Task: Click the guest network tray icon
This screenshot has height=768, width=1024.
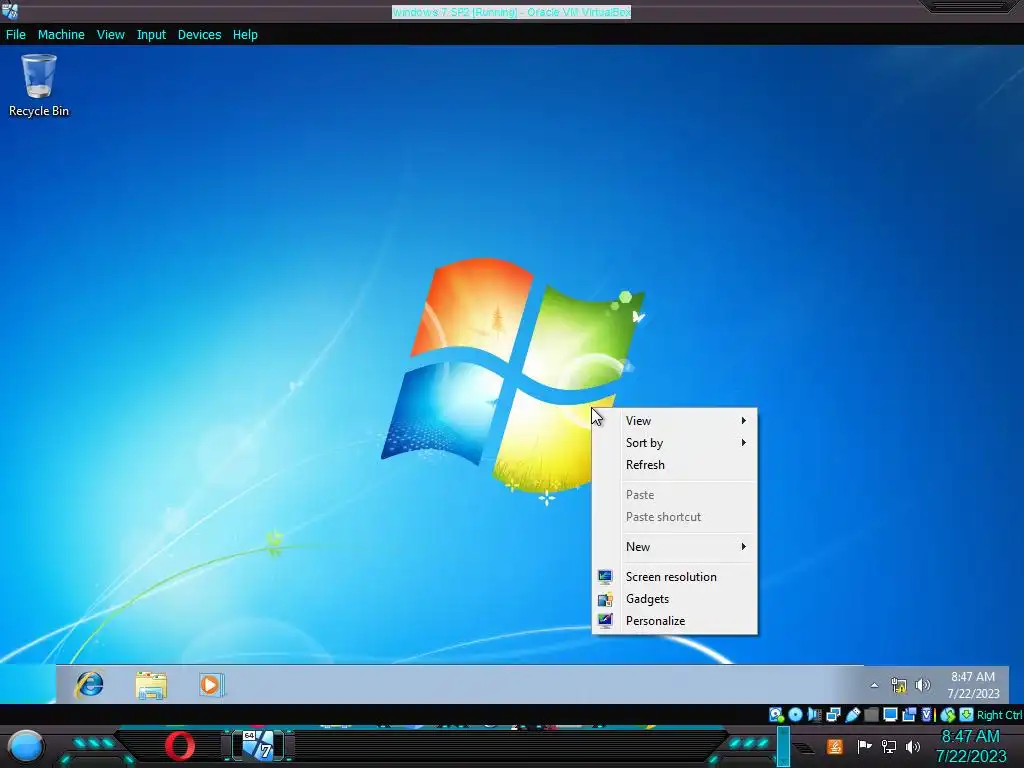Action: click(x=899, y=685)
